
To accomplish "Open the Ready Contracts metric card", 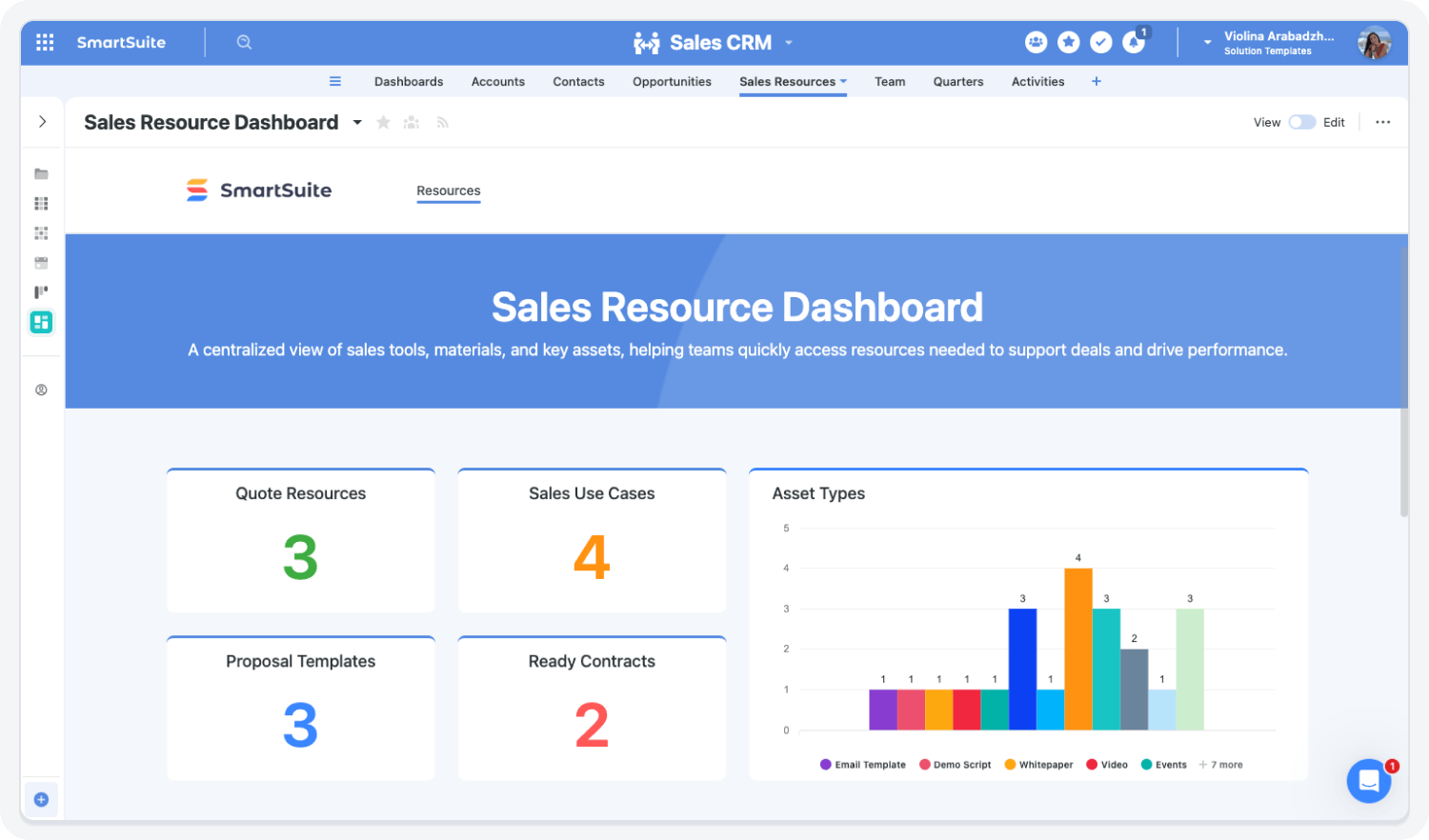I will tap(592, 709).
